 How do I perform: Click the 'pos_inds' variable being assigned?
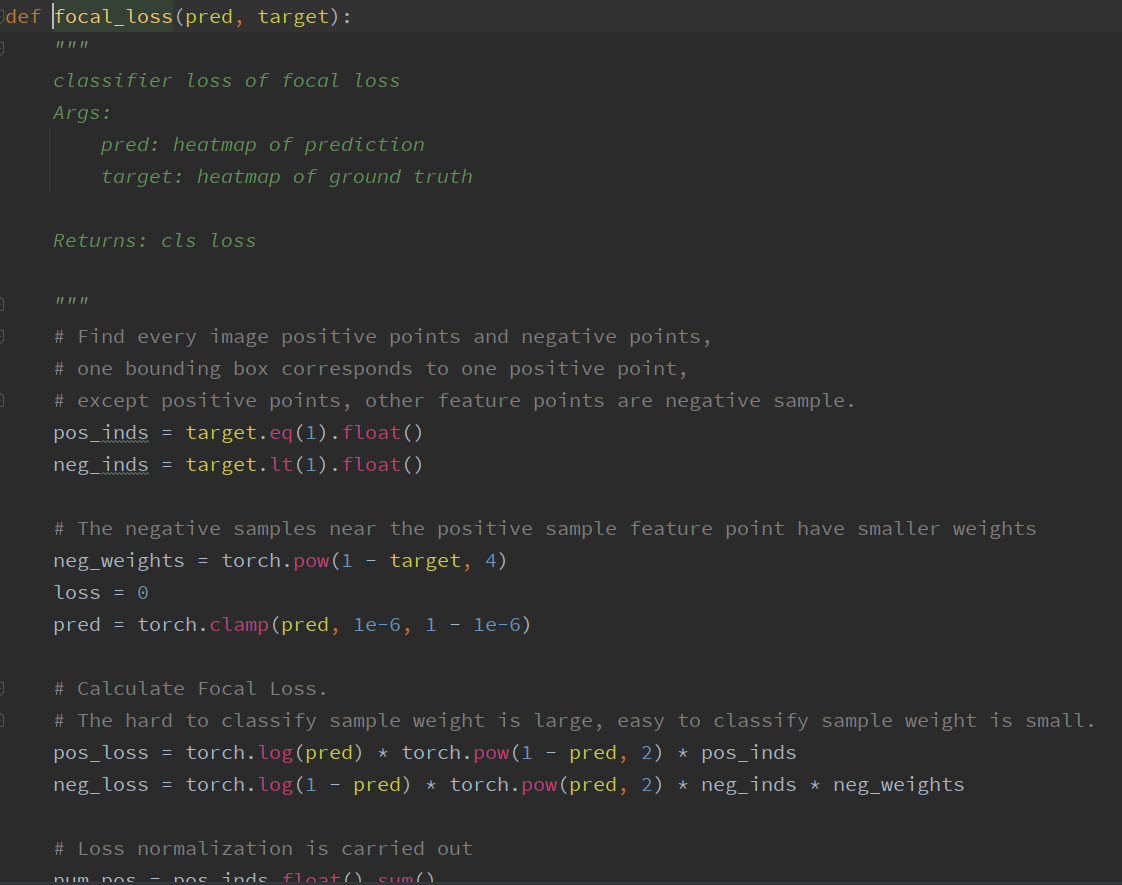[x=101, y=433]
